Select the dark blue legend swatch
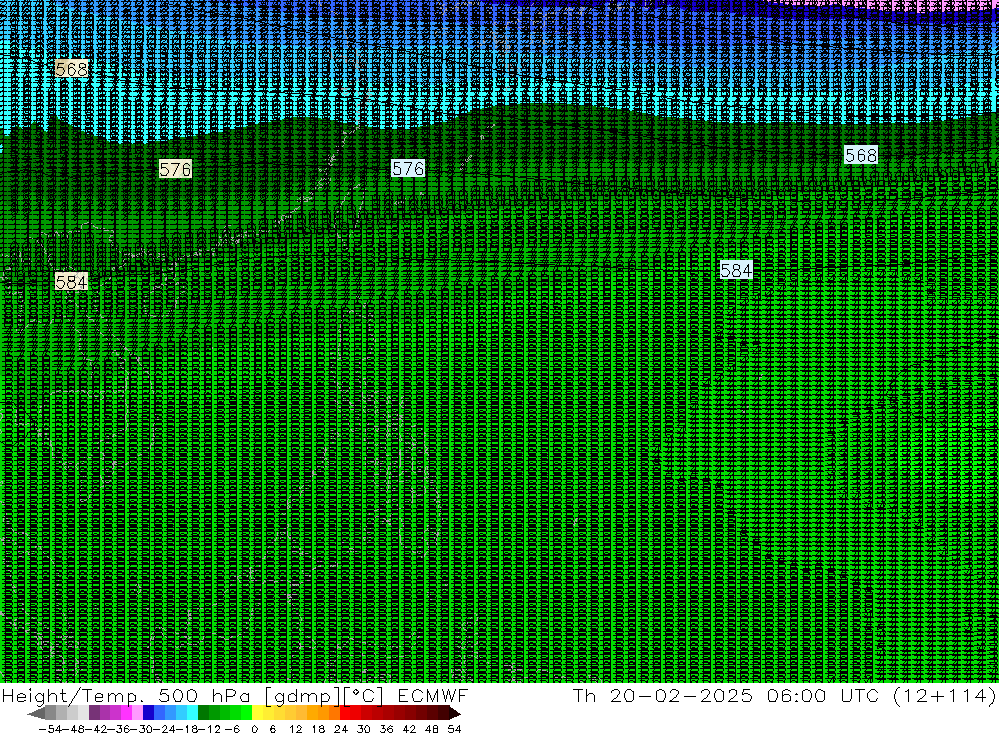 (x=148, y=713)
